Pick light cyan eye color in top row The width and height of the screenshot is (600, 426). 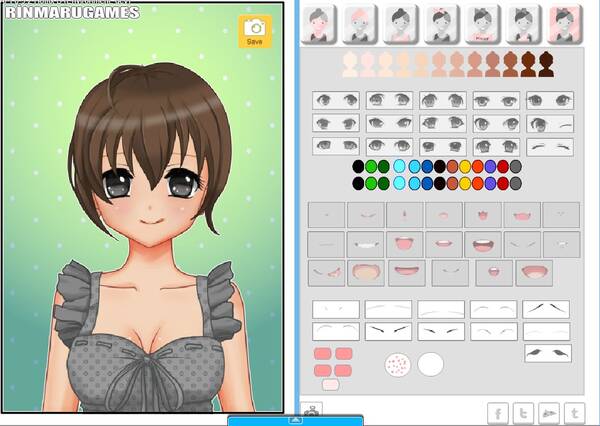tap(400, 167)
